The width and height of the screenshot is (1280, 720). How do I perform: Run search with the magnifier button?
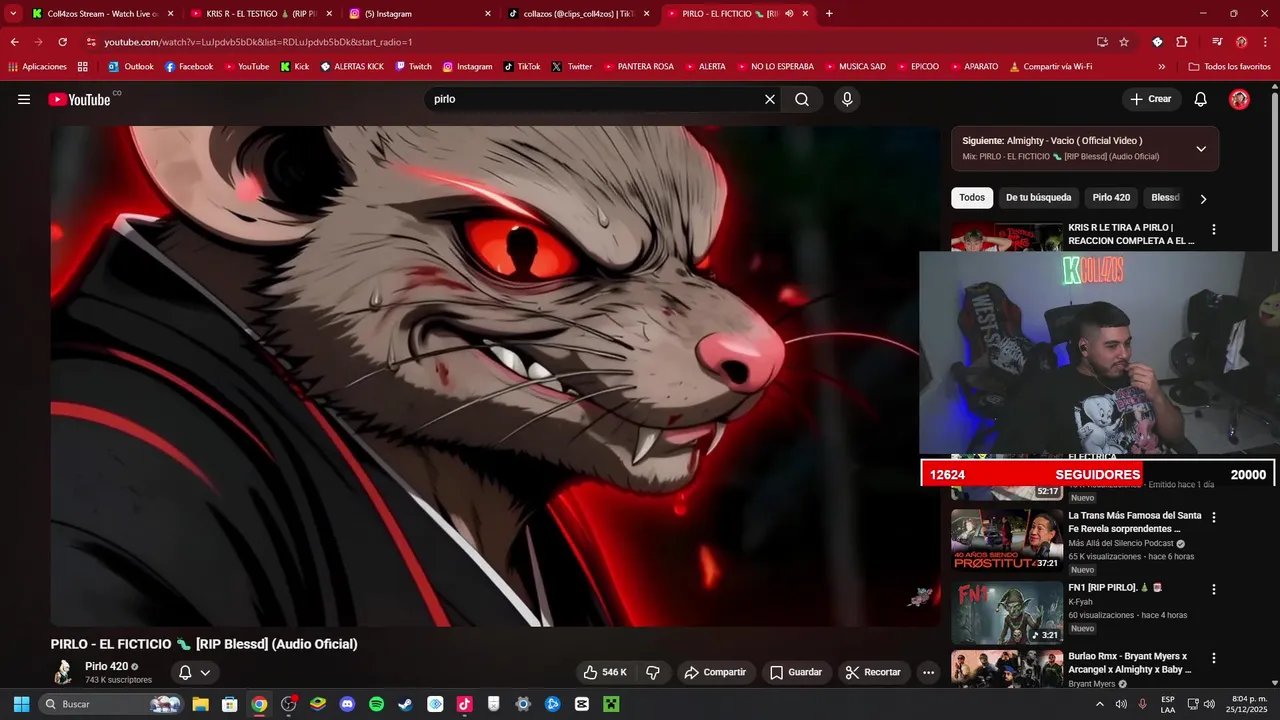coord(802,99)
